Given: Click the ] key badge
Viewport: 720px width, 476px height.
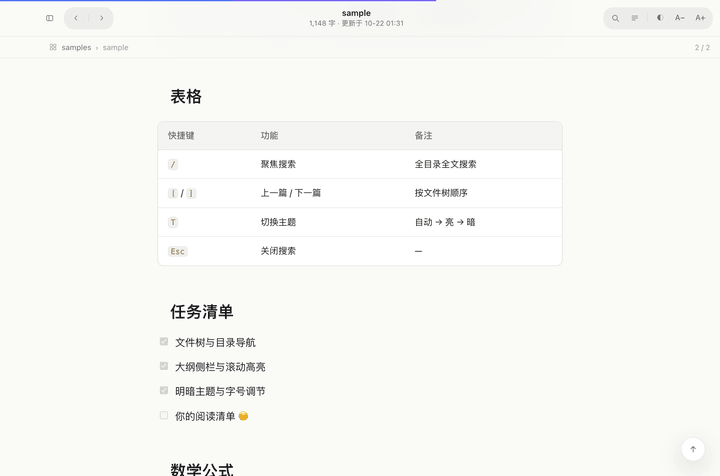Looking at the screenshot, I should click(x=191, y=193).
